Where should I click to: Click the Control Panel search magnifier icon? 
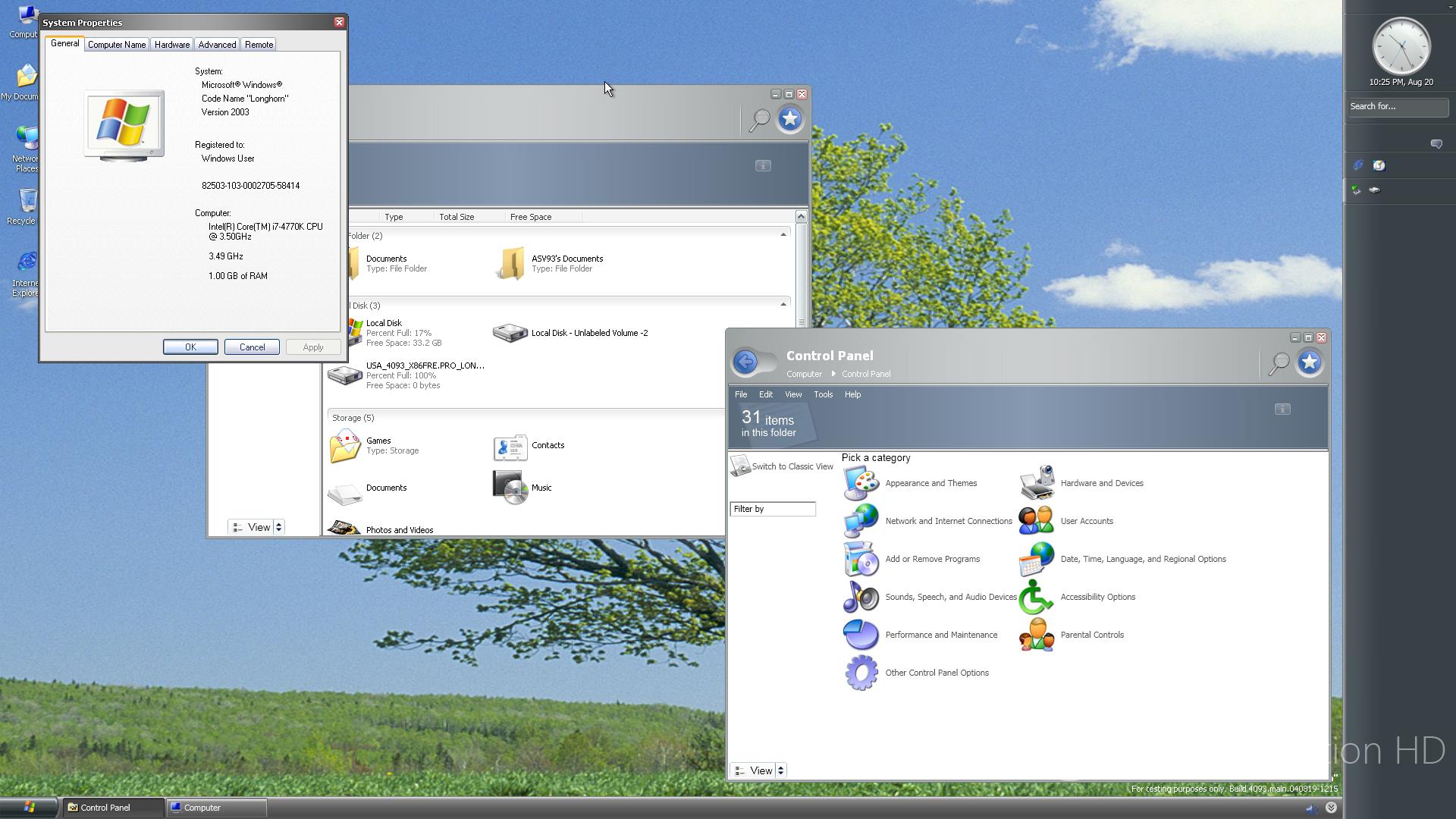point(1279,363)
